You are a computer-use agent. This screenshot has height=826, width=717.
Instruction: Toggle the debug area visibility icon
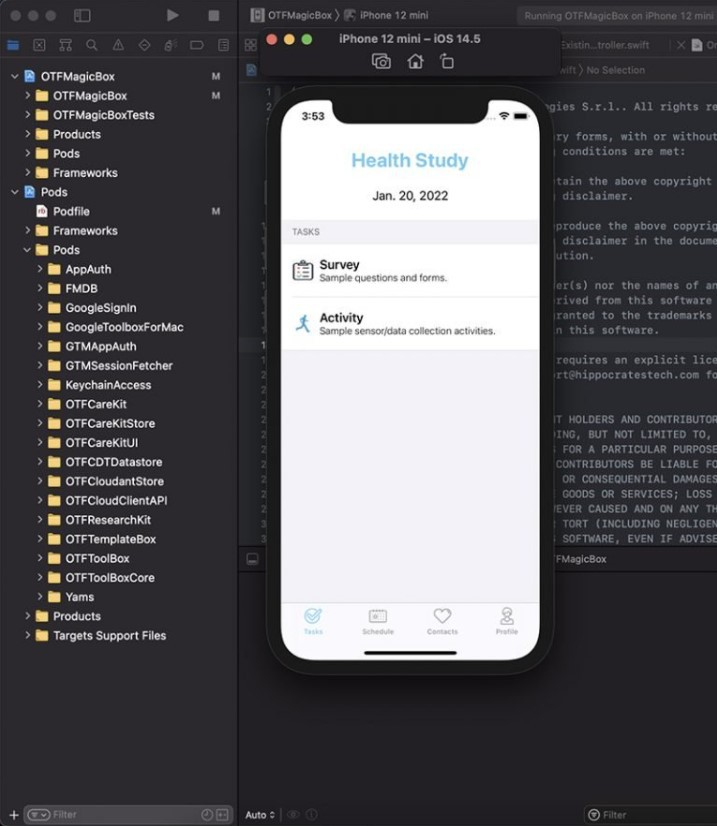pos(252,559)
